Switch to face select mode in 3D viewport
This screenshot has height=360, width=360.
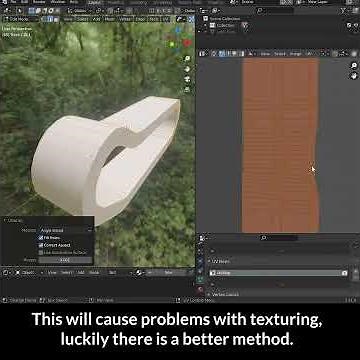click(56, 19)
